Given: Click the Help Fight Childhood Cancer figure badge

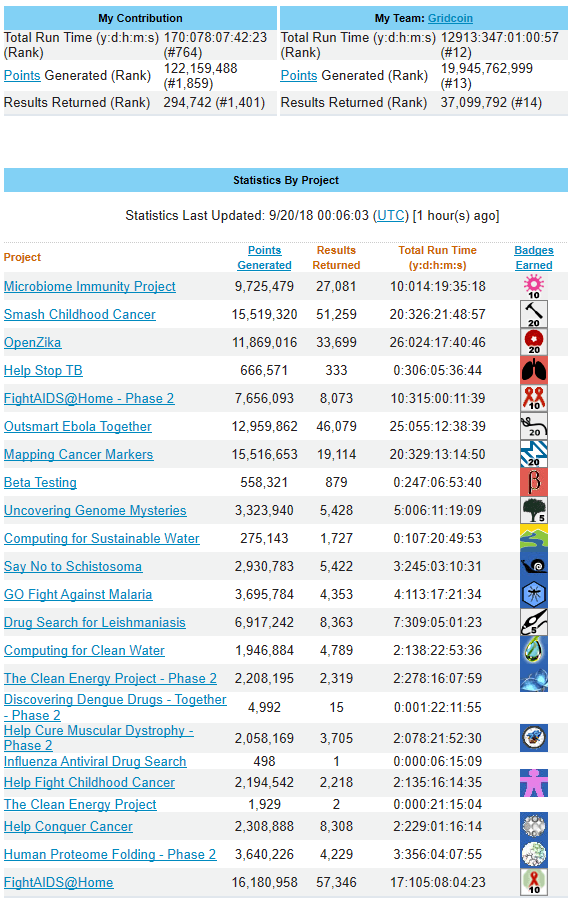Looking at the screenshot, I should point(534,782).
